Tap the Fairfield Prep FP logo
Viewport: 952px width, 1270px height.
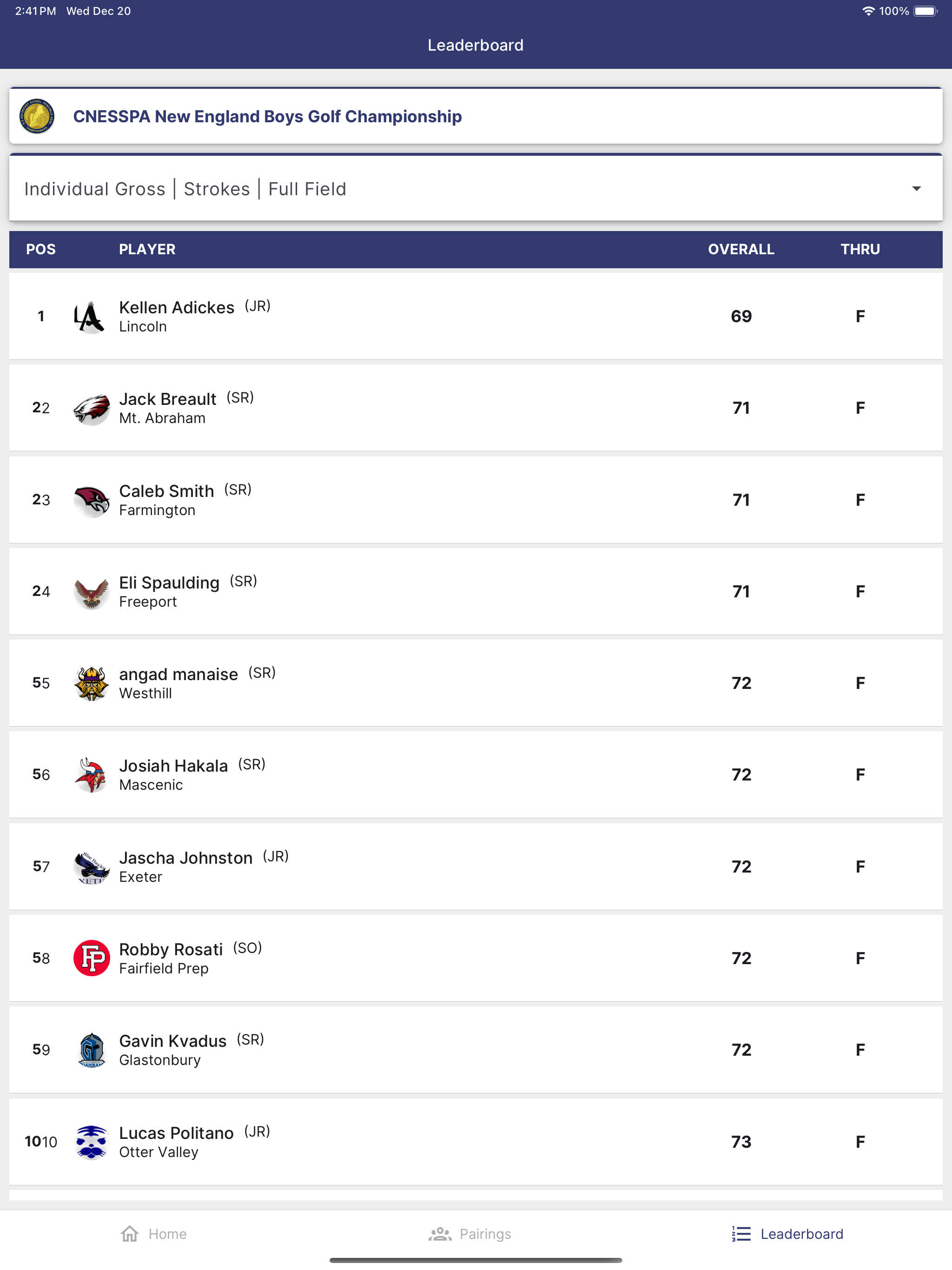(91, 958)
